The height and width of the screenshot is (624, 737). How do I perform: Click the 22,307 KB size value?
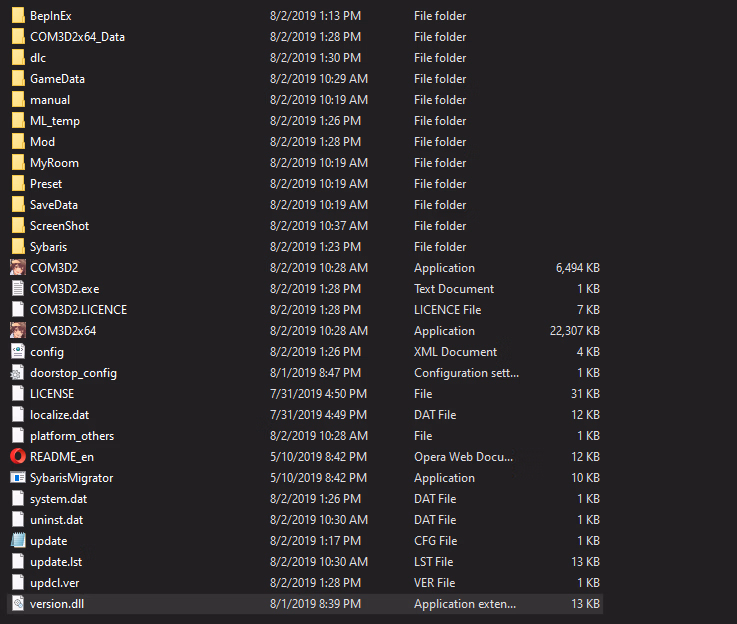click(x=574, y=331)
